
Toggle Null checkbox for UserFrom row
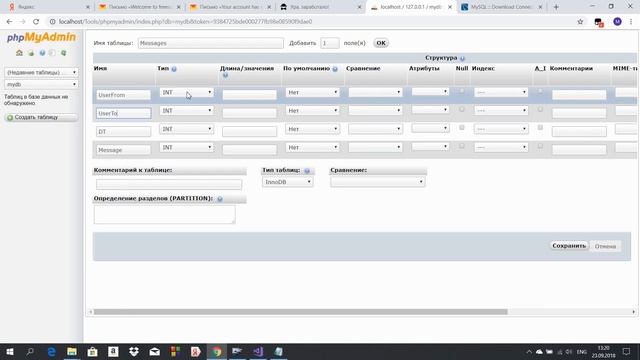tap(462, 91)
